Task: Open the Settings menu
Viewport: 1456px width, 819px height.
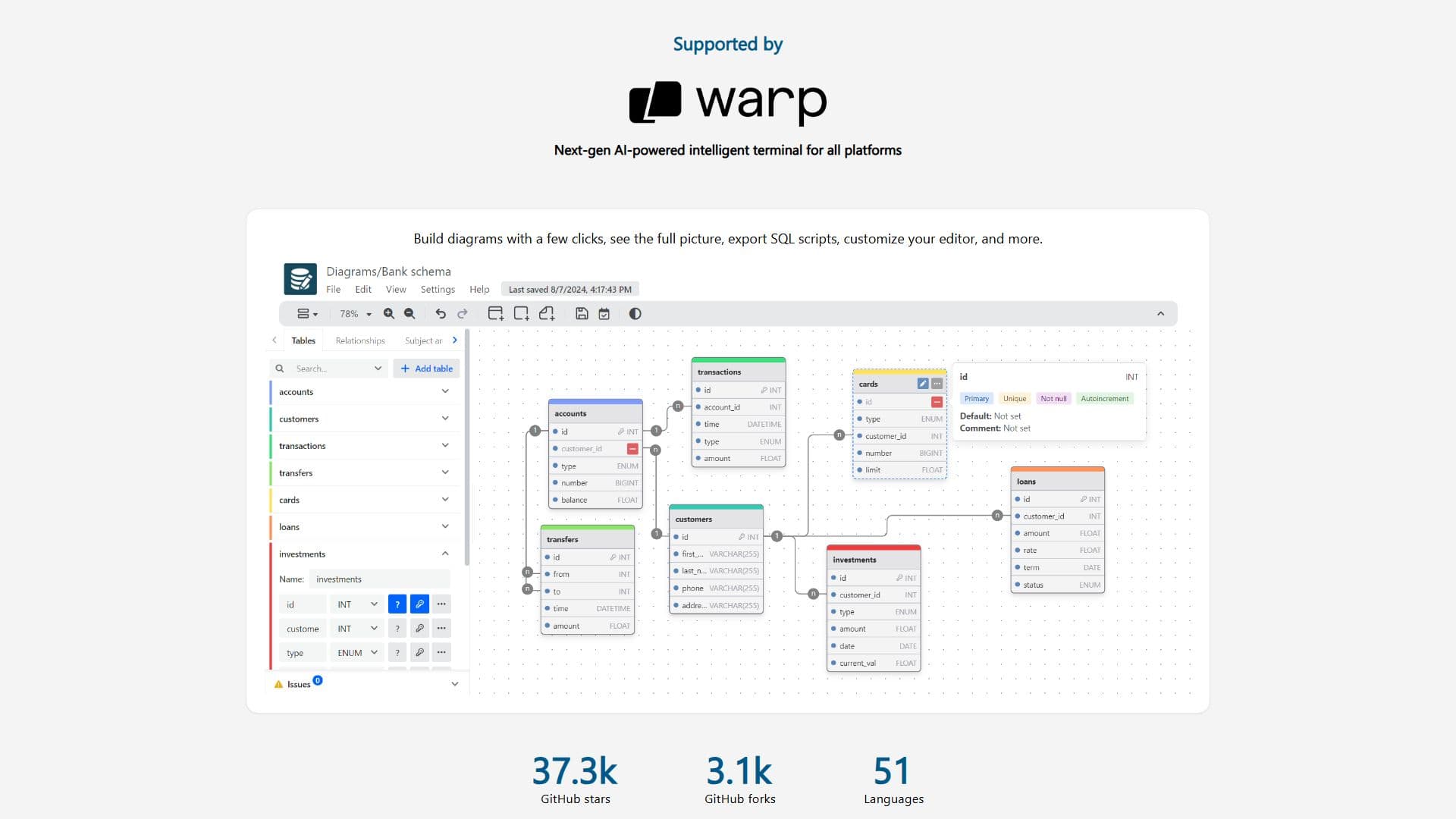Action: coord(438,290)
